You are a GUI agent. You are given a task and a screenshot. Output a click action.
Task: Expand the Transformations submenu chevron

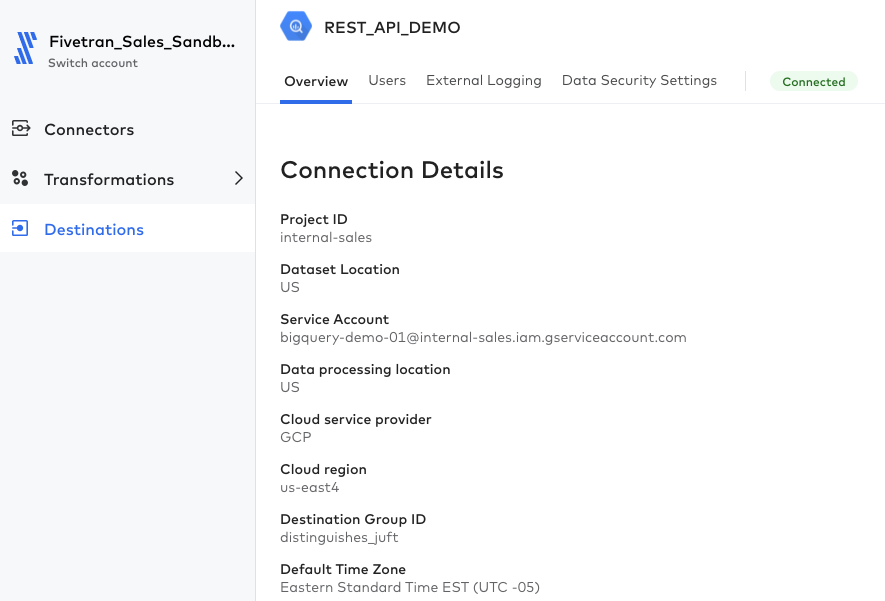239,178
